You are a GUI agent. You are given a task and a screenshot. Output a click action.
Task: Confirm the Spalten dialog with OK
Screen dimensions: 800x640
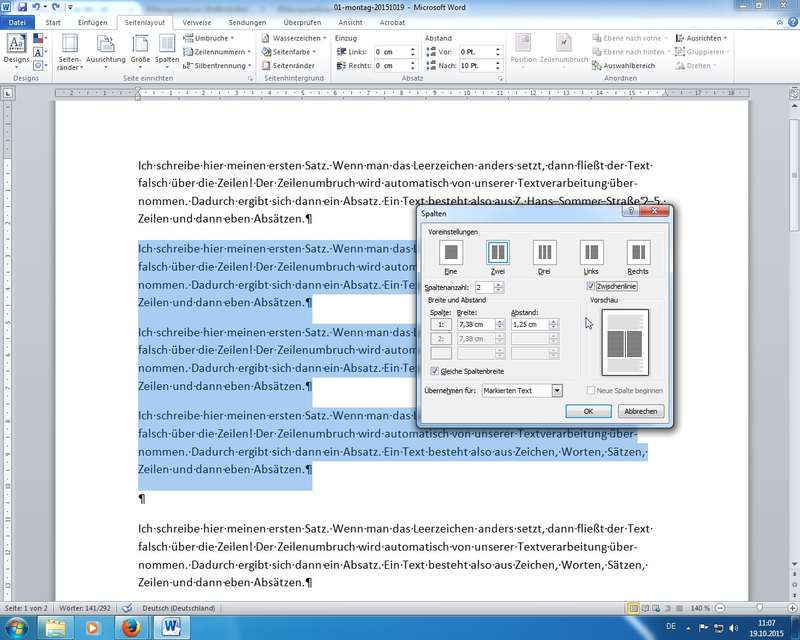[589, 411]
